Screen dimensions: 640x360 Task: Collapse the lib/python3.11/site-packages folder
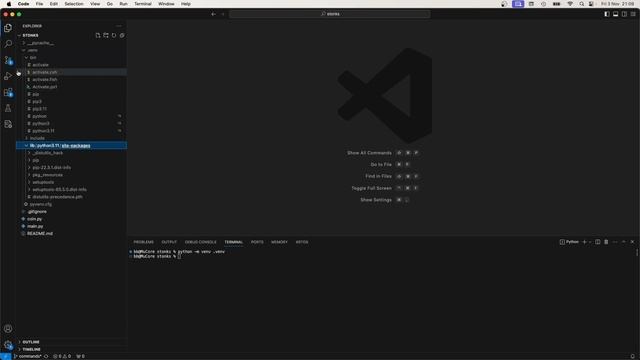pos(71,145)
